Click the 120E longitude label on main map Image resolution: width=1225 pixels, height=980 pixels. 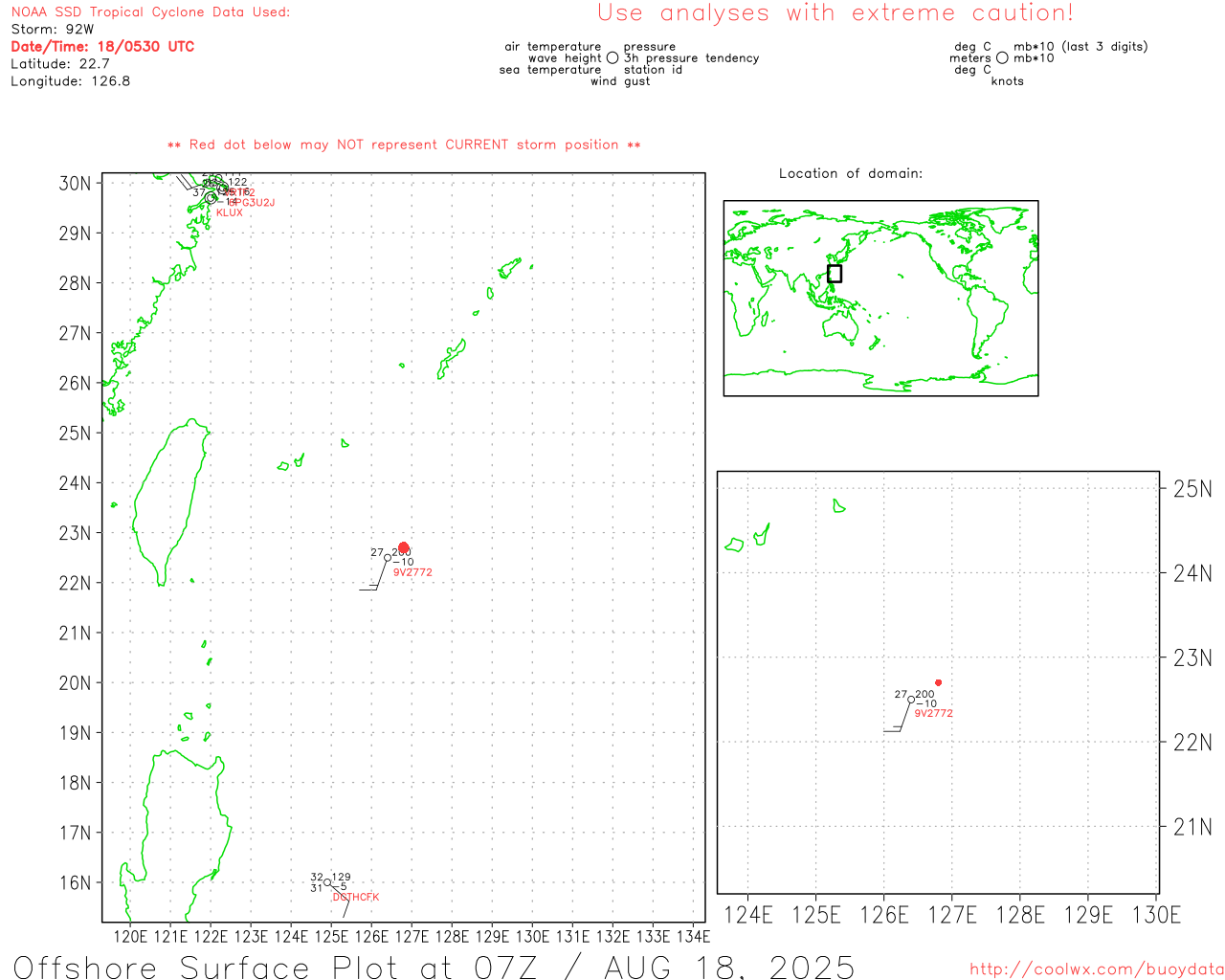(131, 937)
